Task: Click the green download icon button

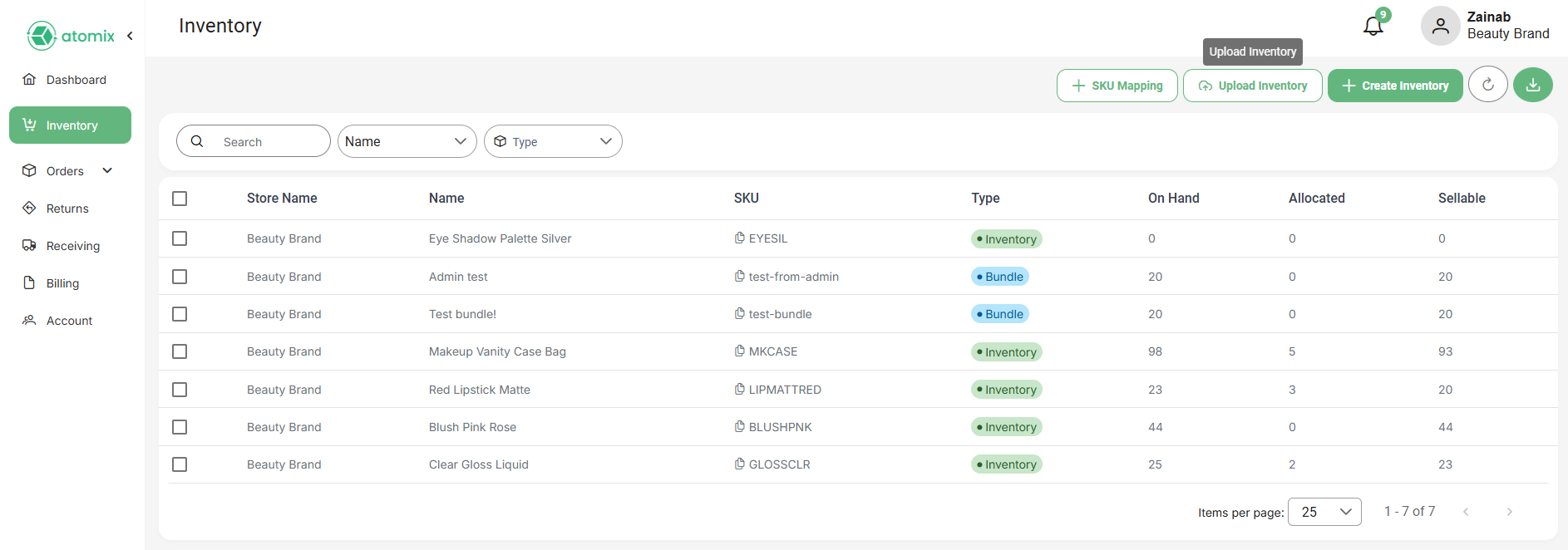Action: coord(1532,85)
